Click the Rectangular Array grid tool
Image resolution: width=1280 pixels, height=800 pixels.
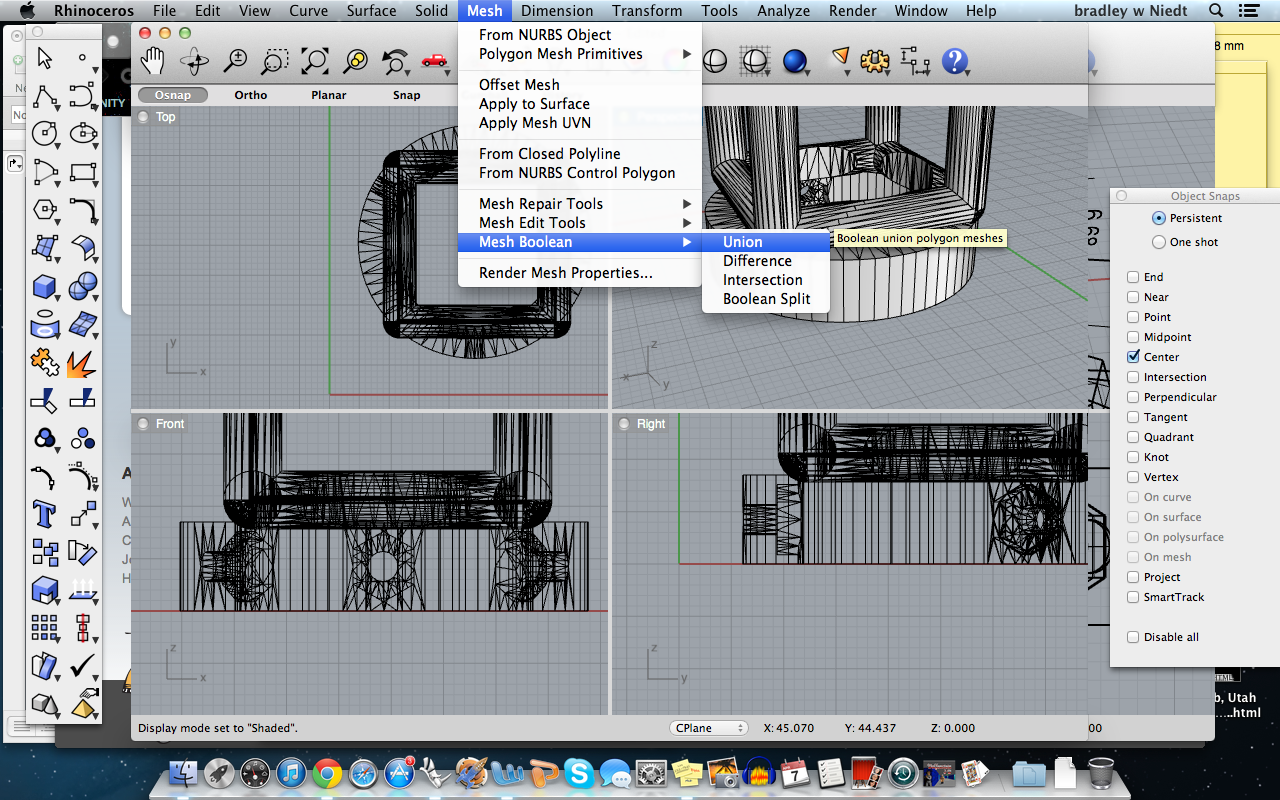click(45, 627)
